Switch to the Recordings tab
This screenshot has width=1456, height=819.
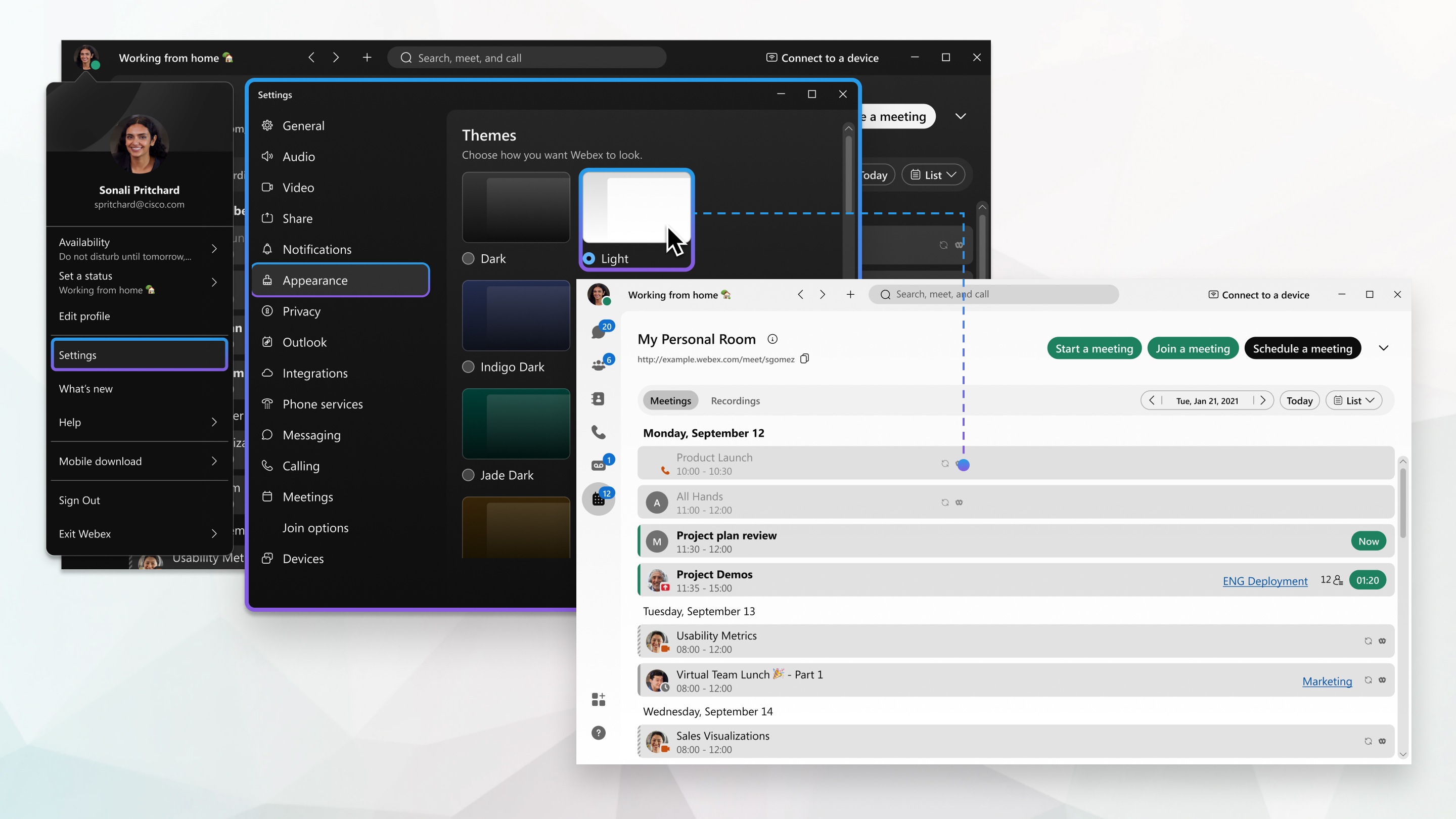(736, 400)
